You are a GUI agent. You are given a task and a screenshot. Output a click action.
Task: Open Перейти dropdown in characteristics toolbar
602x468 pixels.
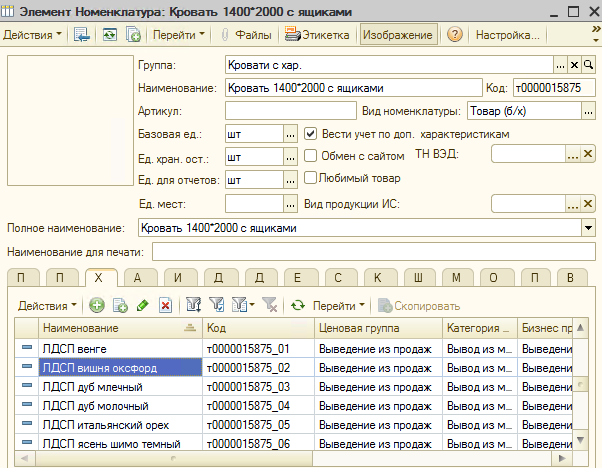point(339,306)
